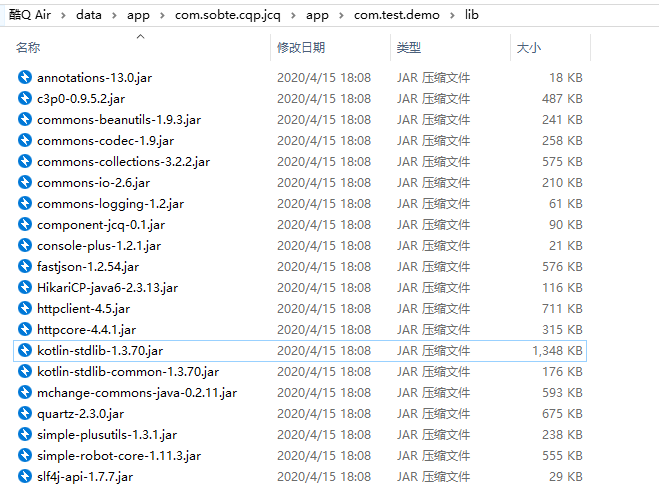Select file name httpcore-4.4.1.jar
This screenshot has height=502, width=659.
click(87, 330)
